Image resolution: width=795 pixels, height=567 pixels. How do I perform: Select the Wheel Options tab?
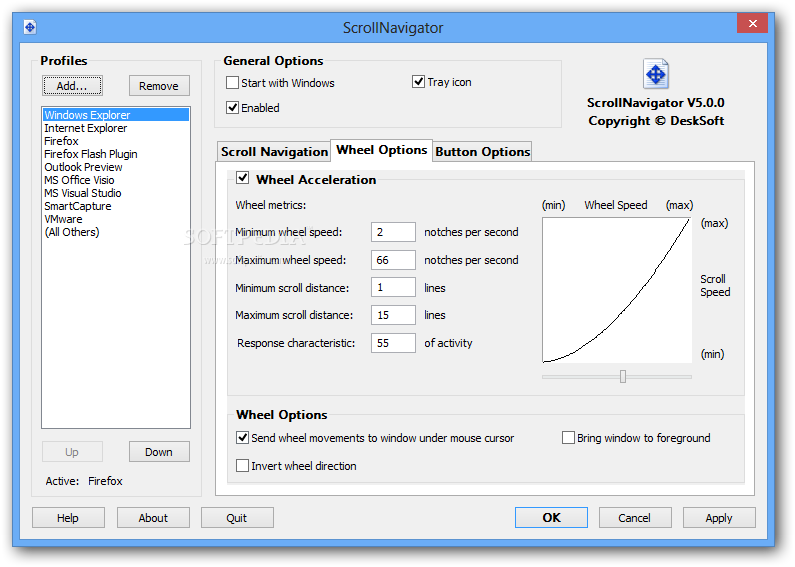click(382, 150)
